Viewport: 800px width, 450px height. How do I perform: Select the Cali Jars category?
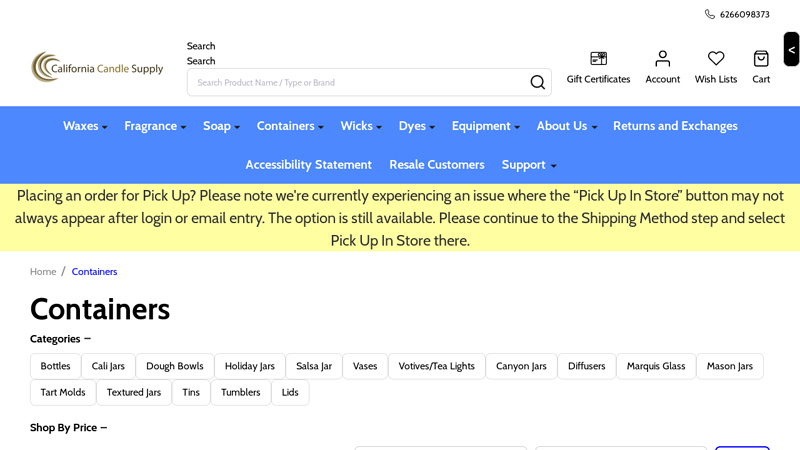[108, 366]
